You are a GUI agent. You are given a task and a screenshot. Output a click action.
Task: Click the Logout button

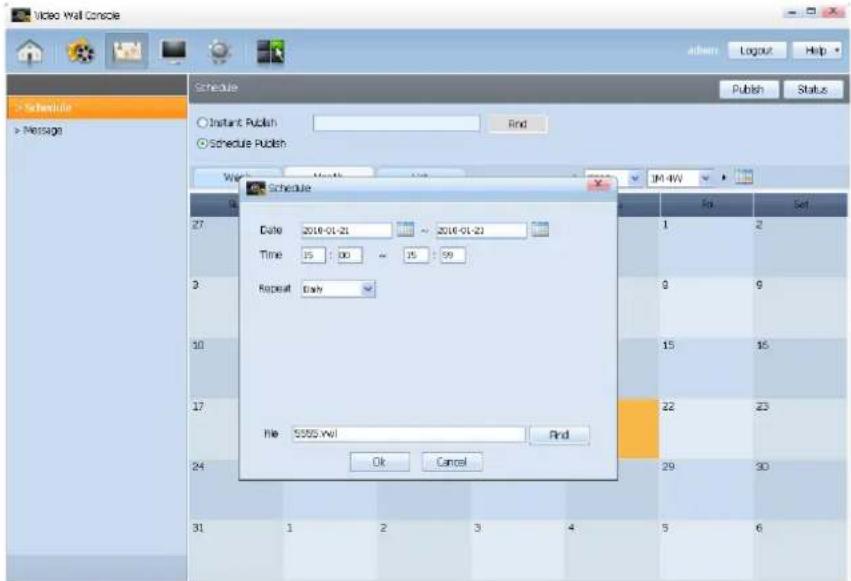click(757, 50)
